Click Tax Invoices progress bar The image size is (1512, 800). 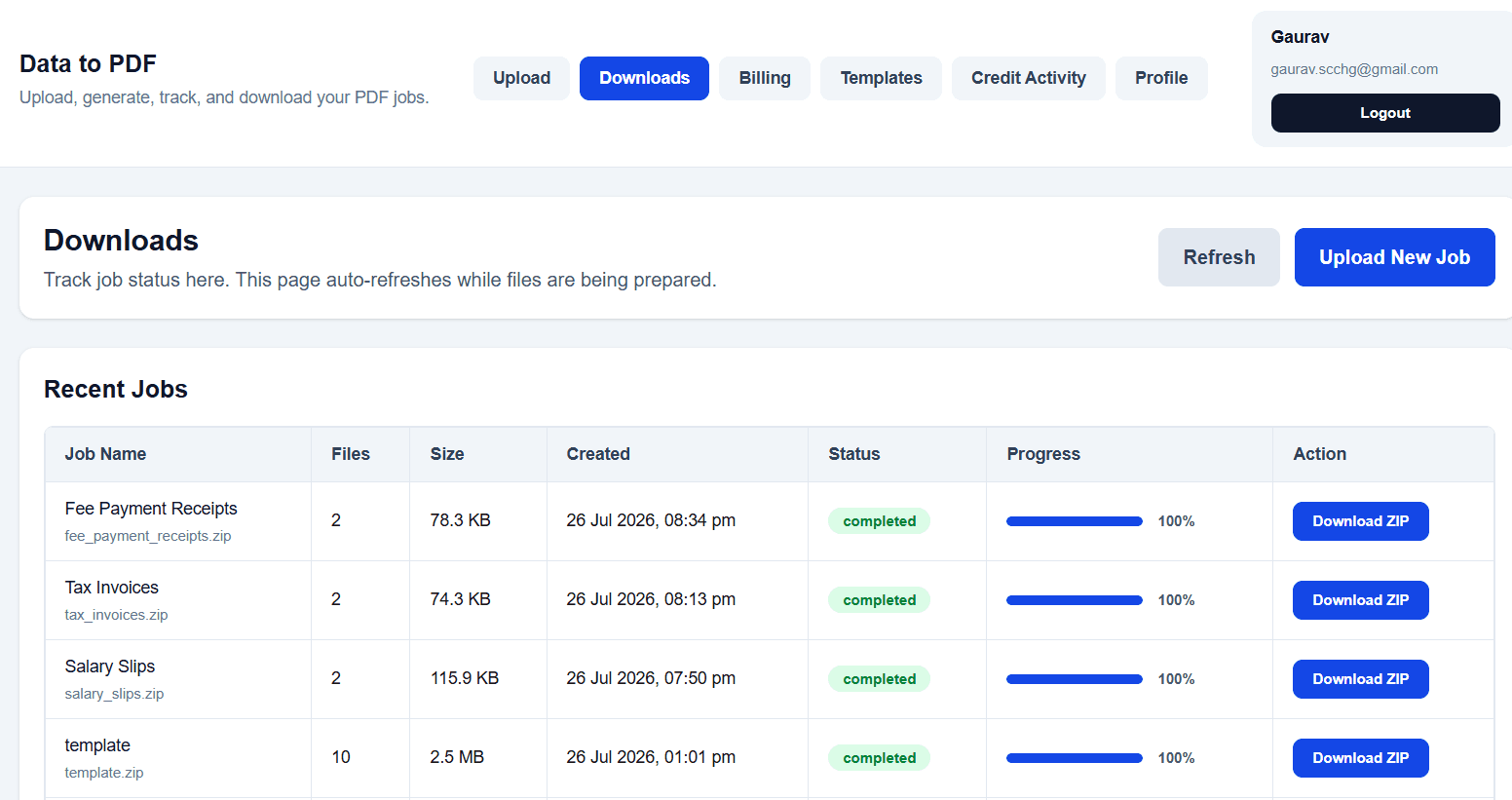(x=1075, y=600)
